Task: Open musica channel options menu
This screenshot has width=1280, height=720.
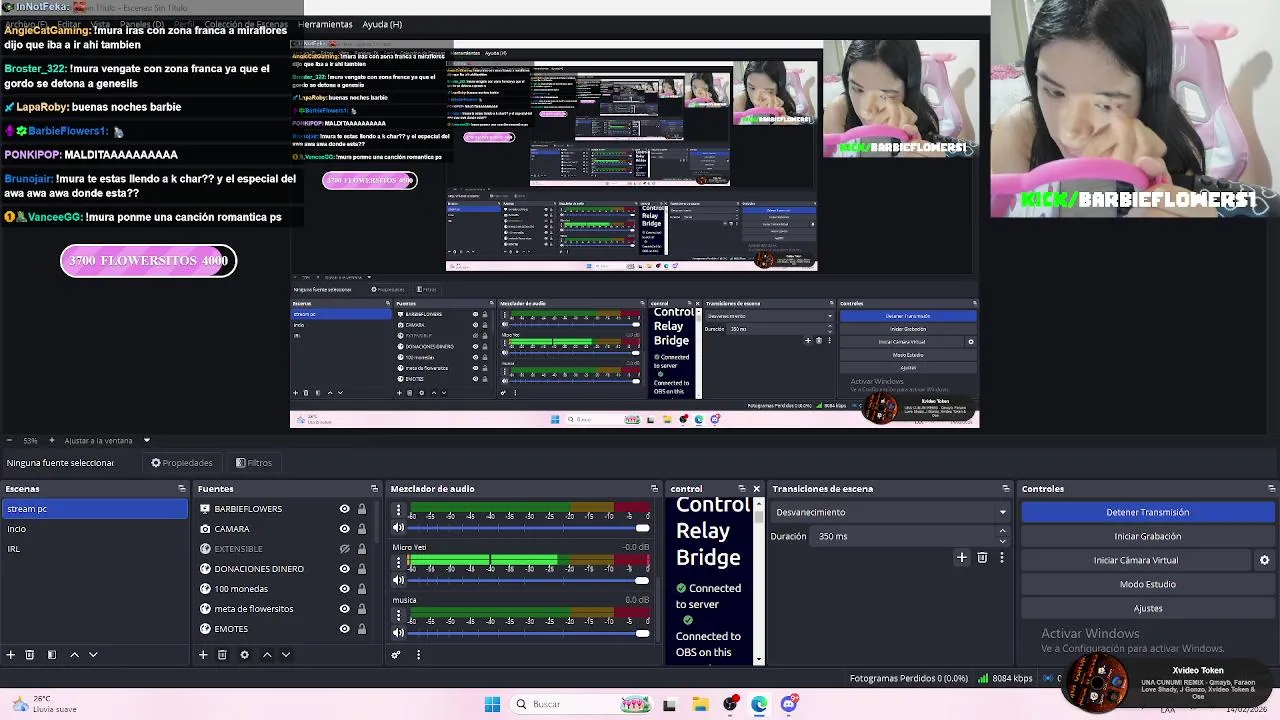Action: [x=398, y=615]
